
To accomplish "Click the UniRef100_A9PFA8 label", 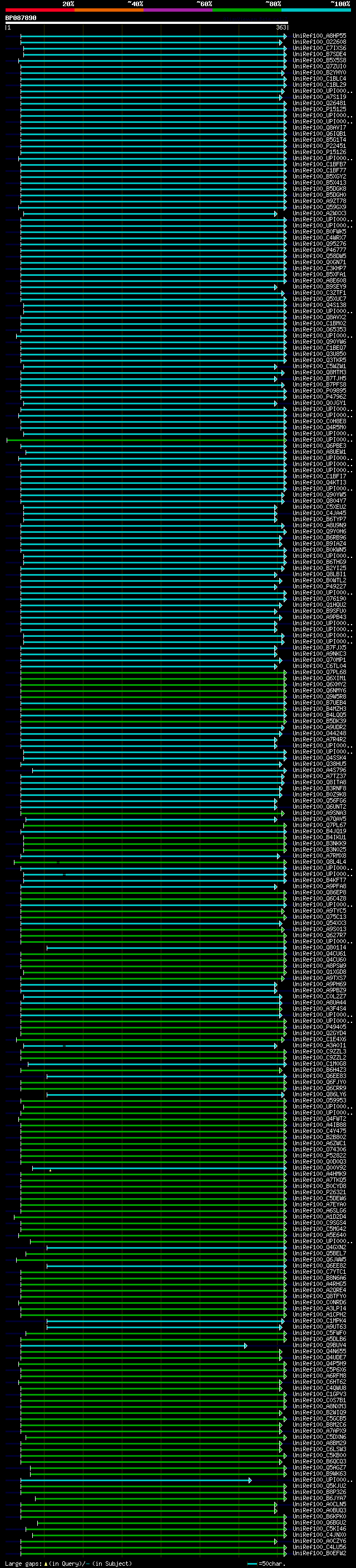I will tap(319, 886).
